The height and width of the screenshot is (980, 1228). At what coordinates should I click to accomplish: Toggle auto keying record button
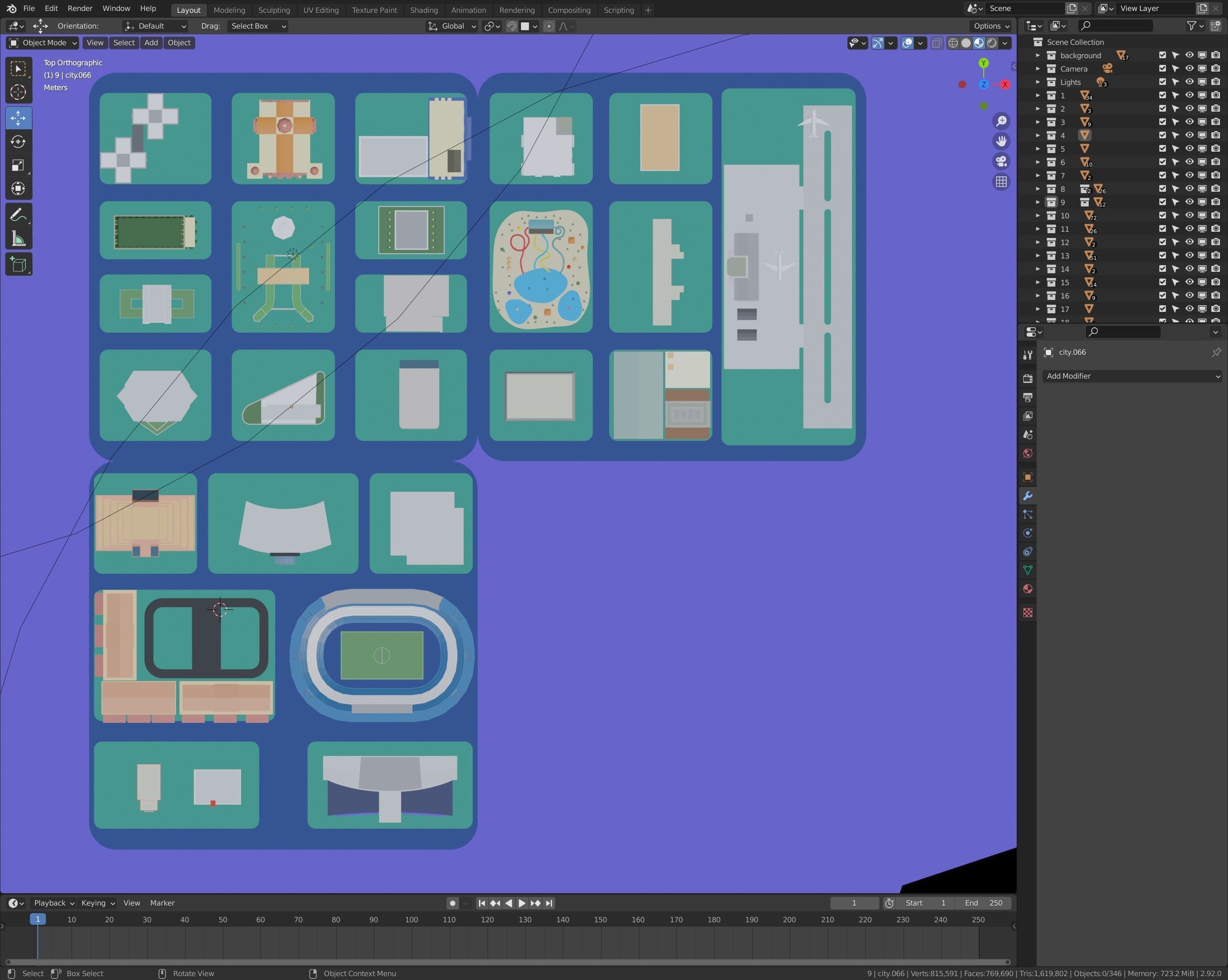[x=452, y=903]
